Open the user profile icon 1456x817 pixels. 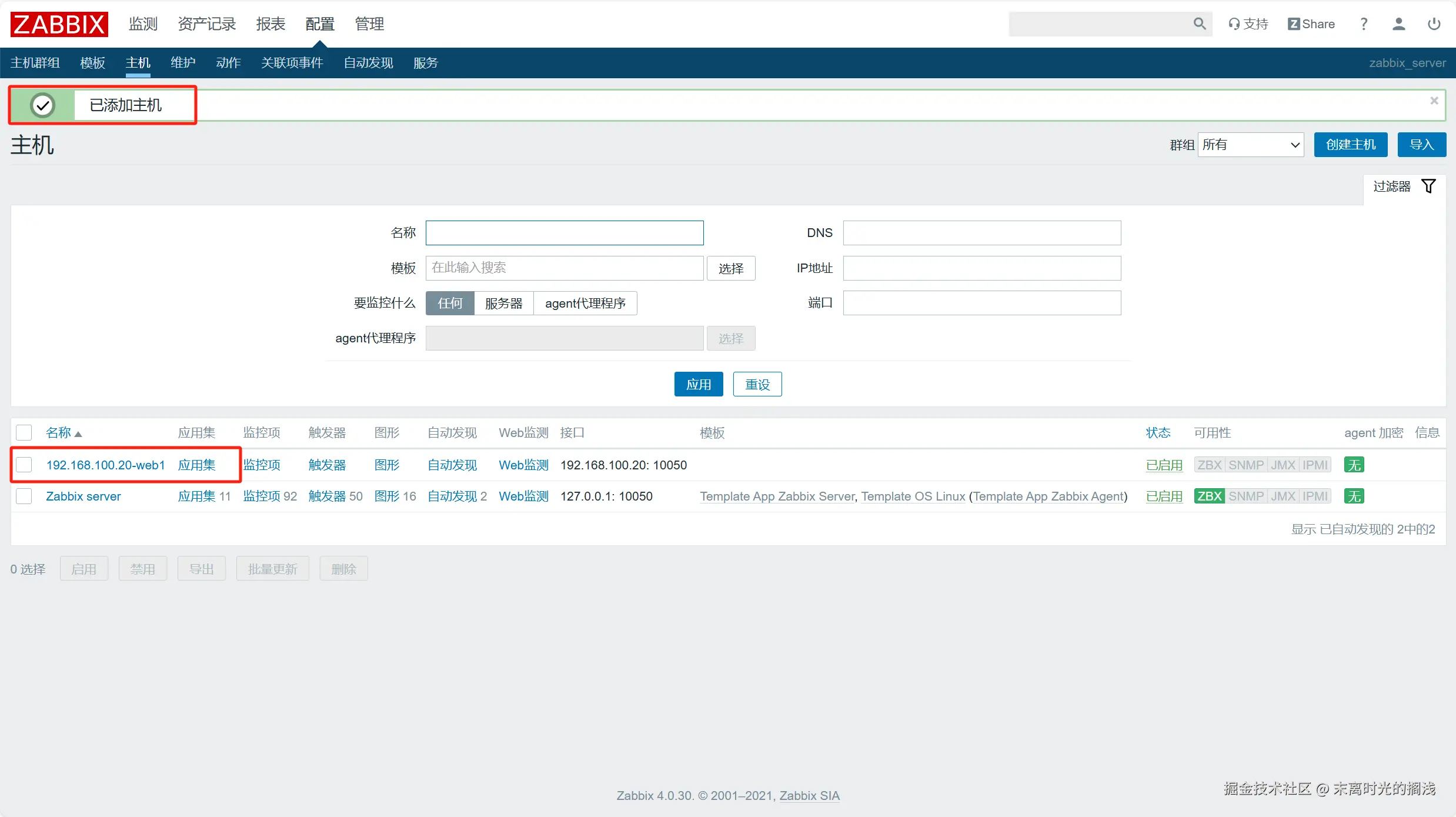tap(1398, 24)
